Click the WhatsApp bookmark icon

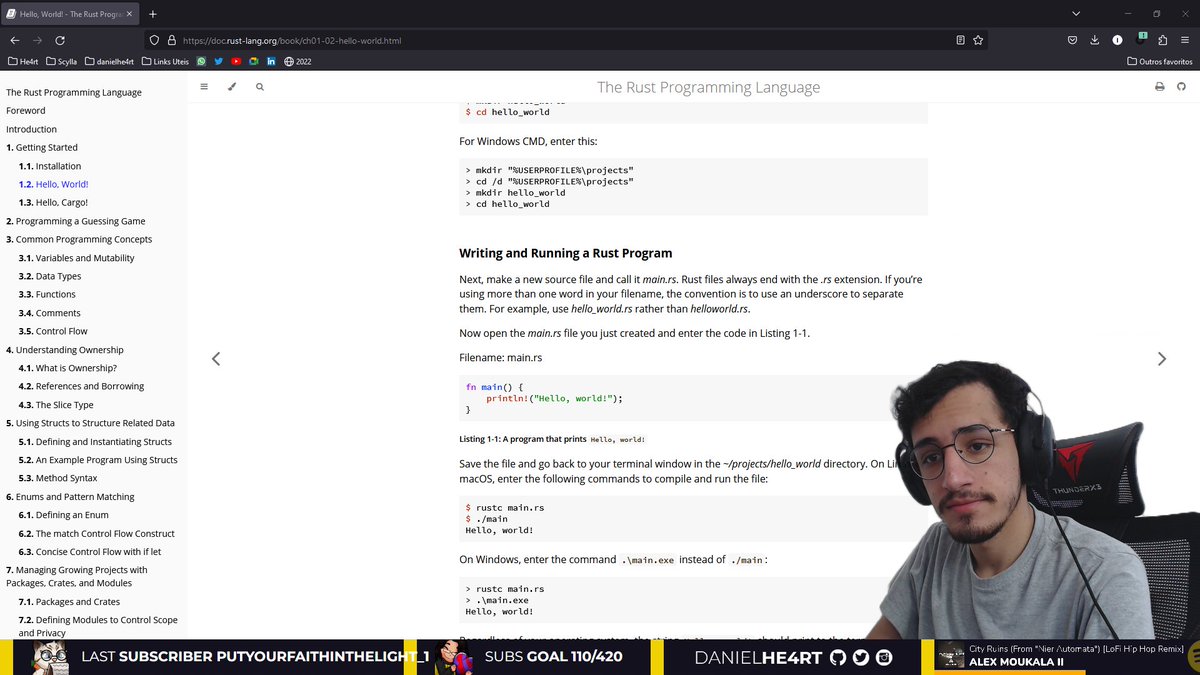point(201,60)
